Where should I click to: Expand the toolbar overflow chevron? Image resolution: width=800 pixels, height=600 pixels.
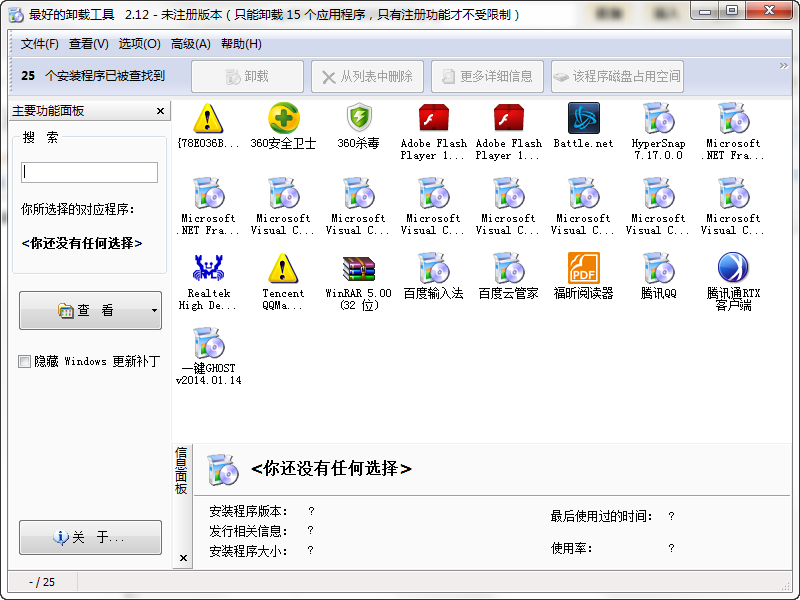[784, 66]
